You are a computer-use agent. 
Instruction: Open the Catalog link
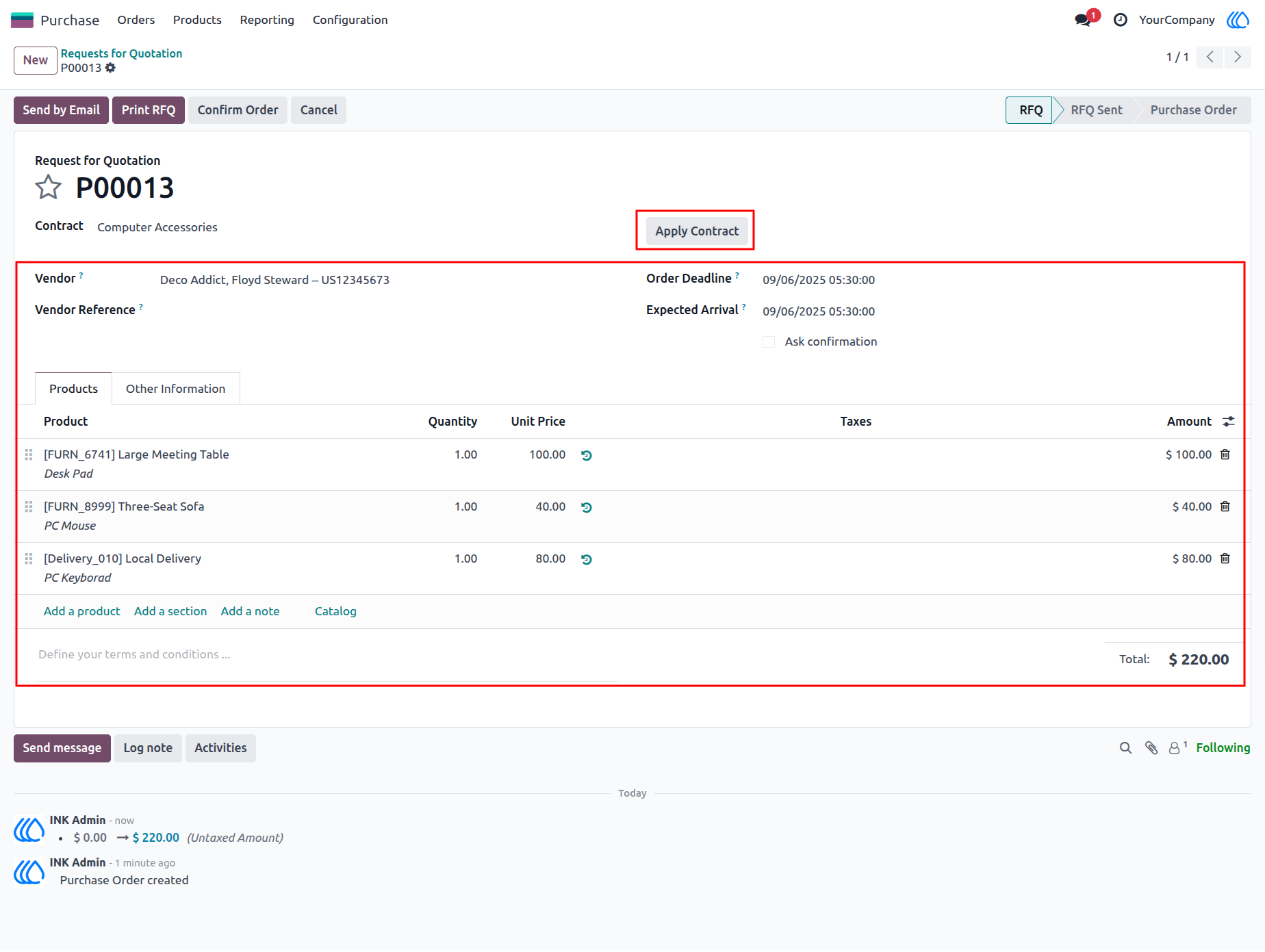(x=335, y=611)
